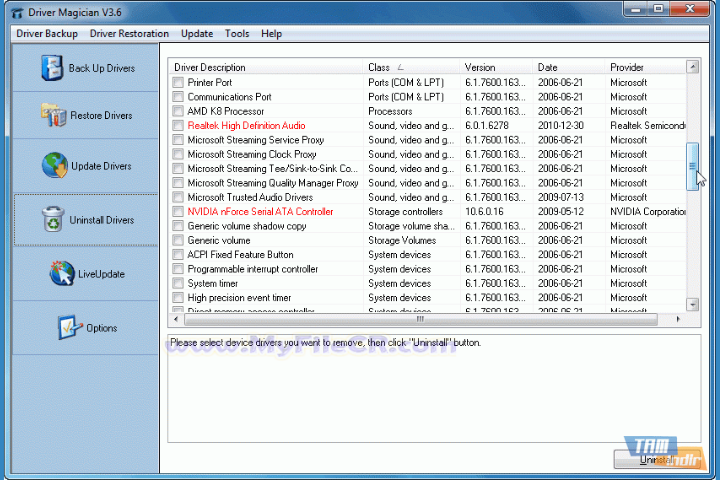Viewport: 720px width, 480px height.
Task: Open the Driver Backup menu
Action: (x=47, y=34)
